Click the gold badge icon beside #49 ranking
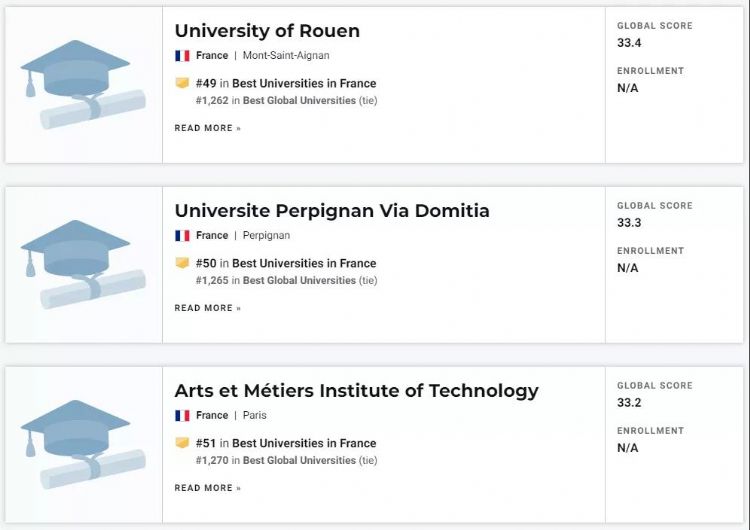The height and width of the screenshot is (530, 750). click(182, 83)
